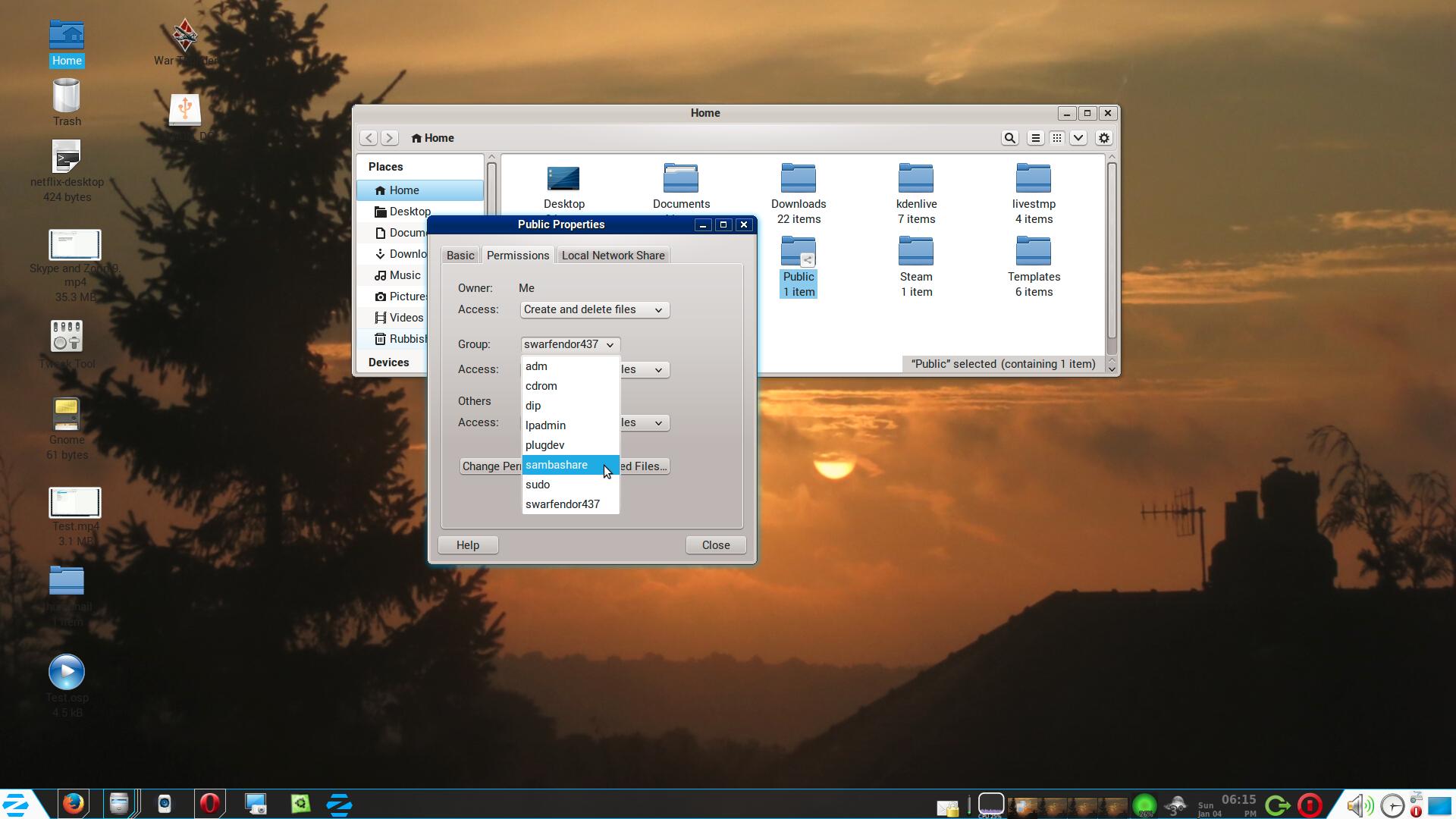
Task: Choose sudo in the group dropdown list
Action: pyautogui.click(x=538, y=485)
